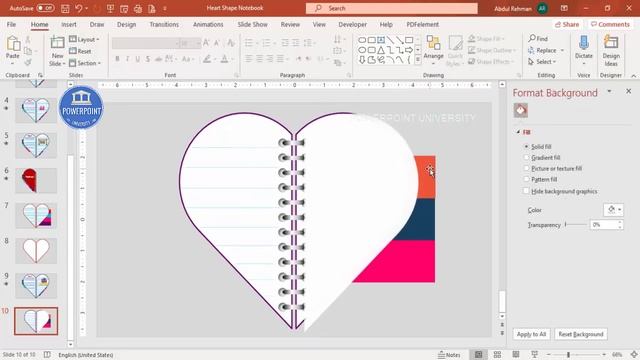Check Hide background graphics box
The image size is (640, 360).
(x=527, y=191)
